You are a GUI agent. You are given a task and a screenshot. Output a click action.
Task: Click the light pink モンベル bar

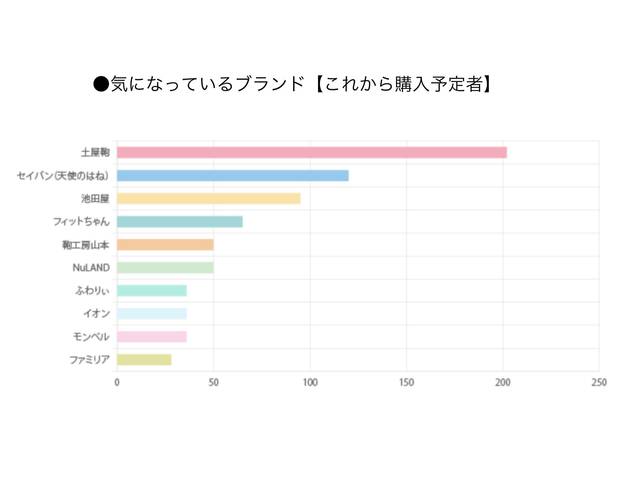click(151, 336)
